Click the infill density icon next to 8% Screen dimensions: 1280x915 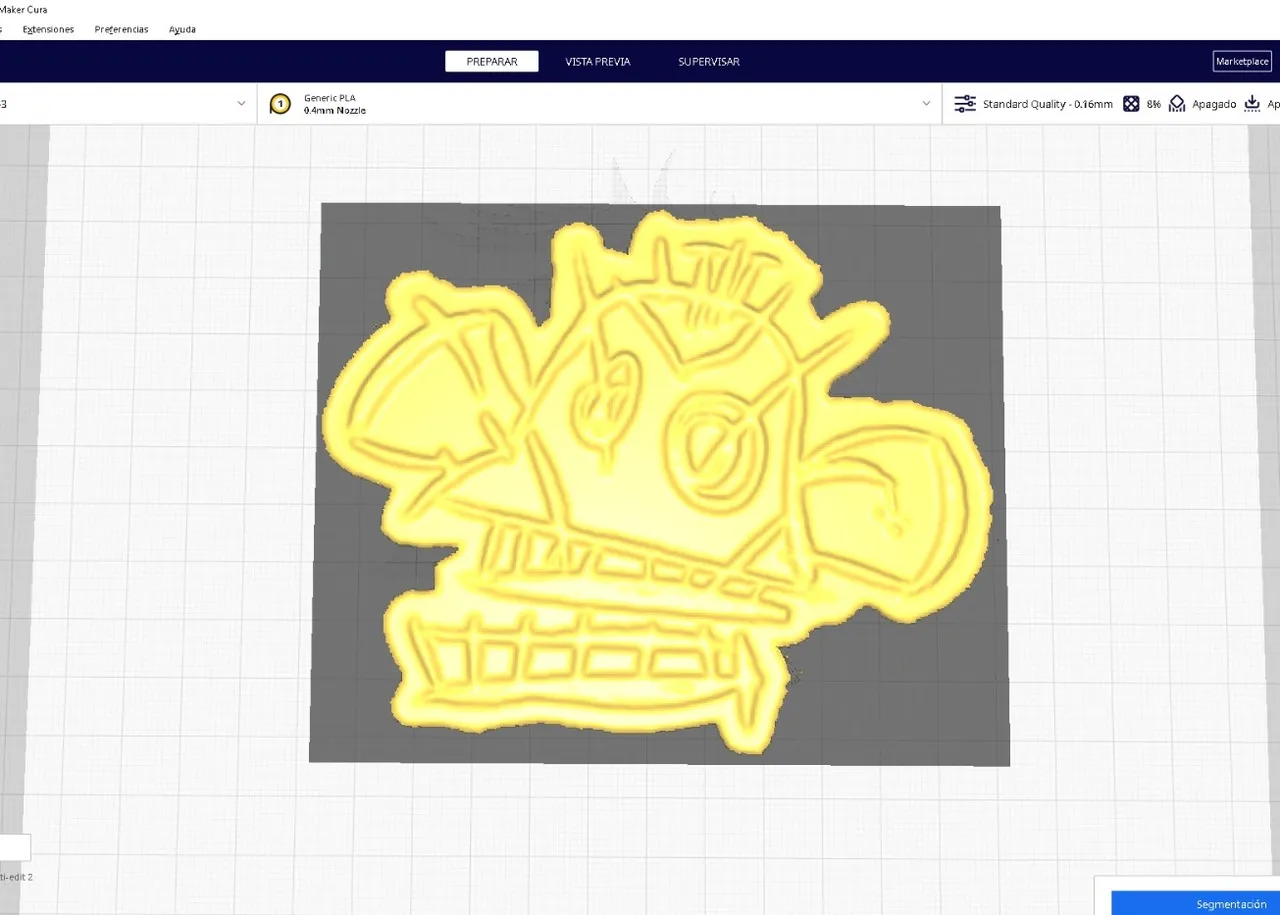coord(1131,103)
